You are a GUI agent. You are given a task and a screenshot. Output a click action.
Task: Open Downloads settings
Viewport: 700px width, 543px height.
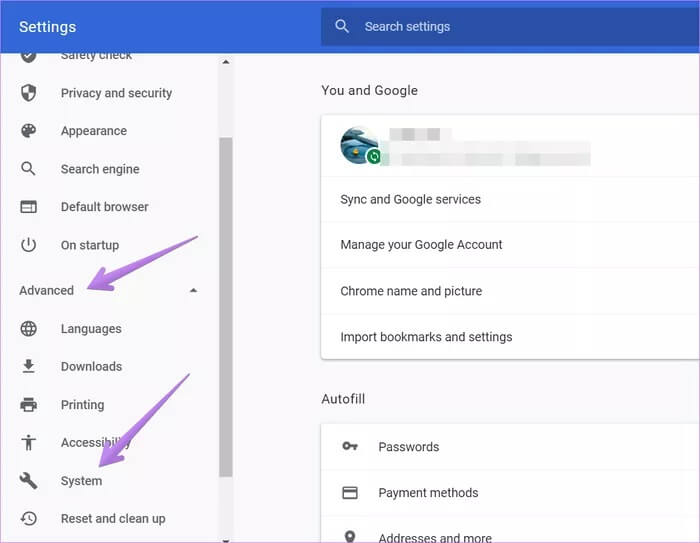tap(91, 366)
